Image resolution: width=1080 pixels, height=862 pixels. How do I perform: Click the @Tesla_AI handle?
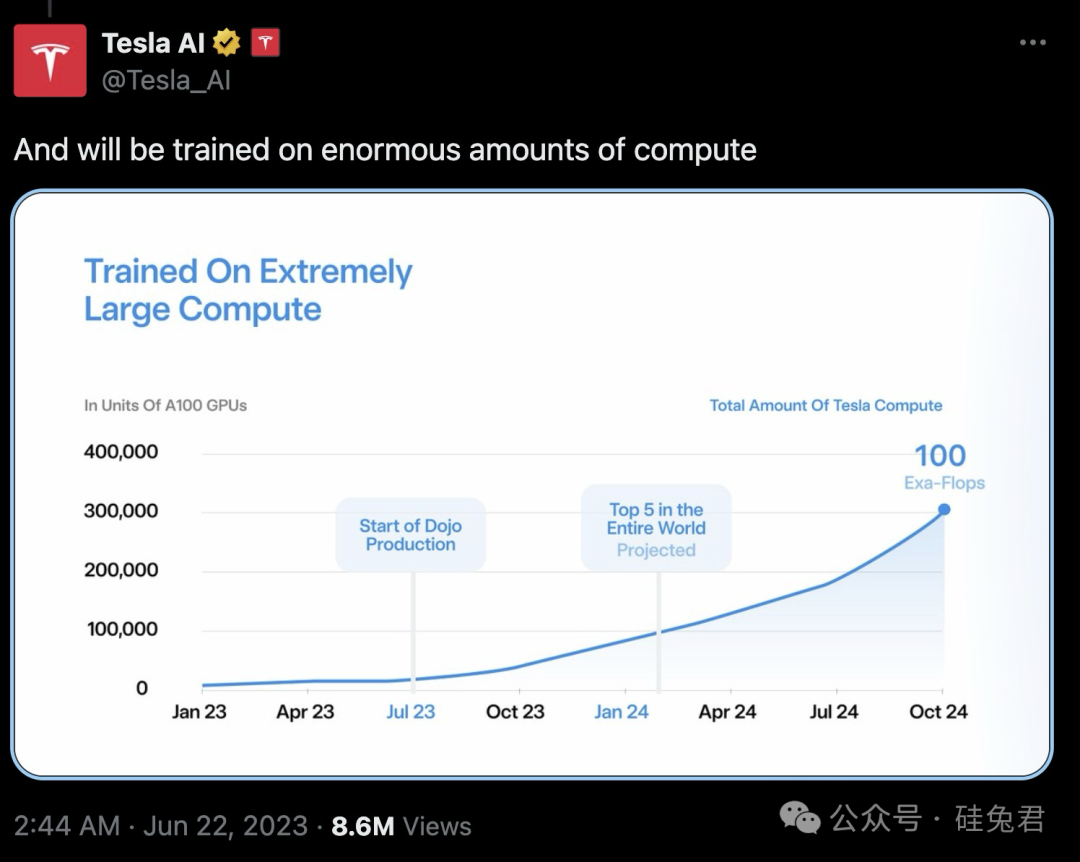coord(166,80)
